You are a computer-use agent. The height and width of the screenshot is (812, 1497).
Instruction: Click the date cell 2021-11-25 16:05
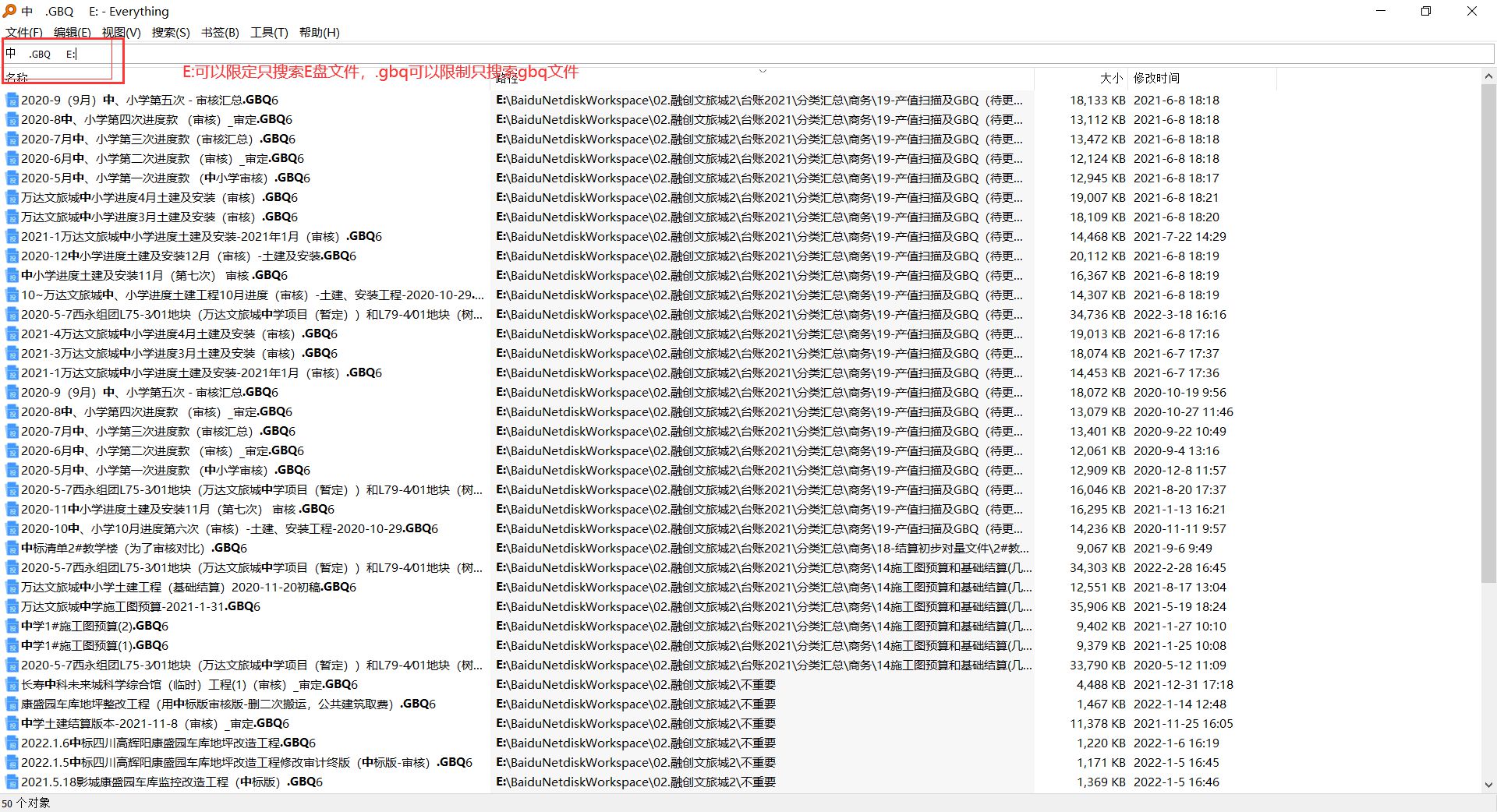click(1184, 724)
